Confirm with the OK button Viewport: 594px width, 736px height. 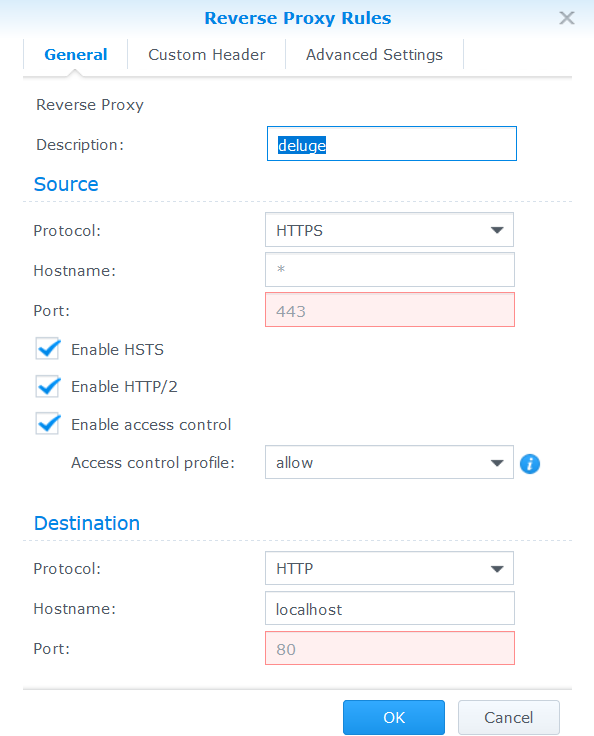click(393, 717)
